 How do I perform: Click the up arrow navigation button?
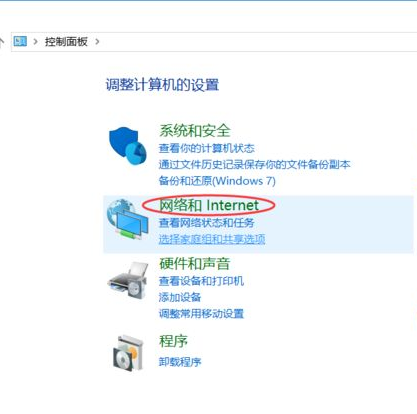pyautogui.click(x=2, y=42)
